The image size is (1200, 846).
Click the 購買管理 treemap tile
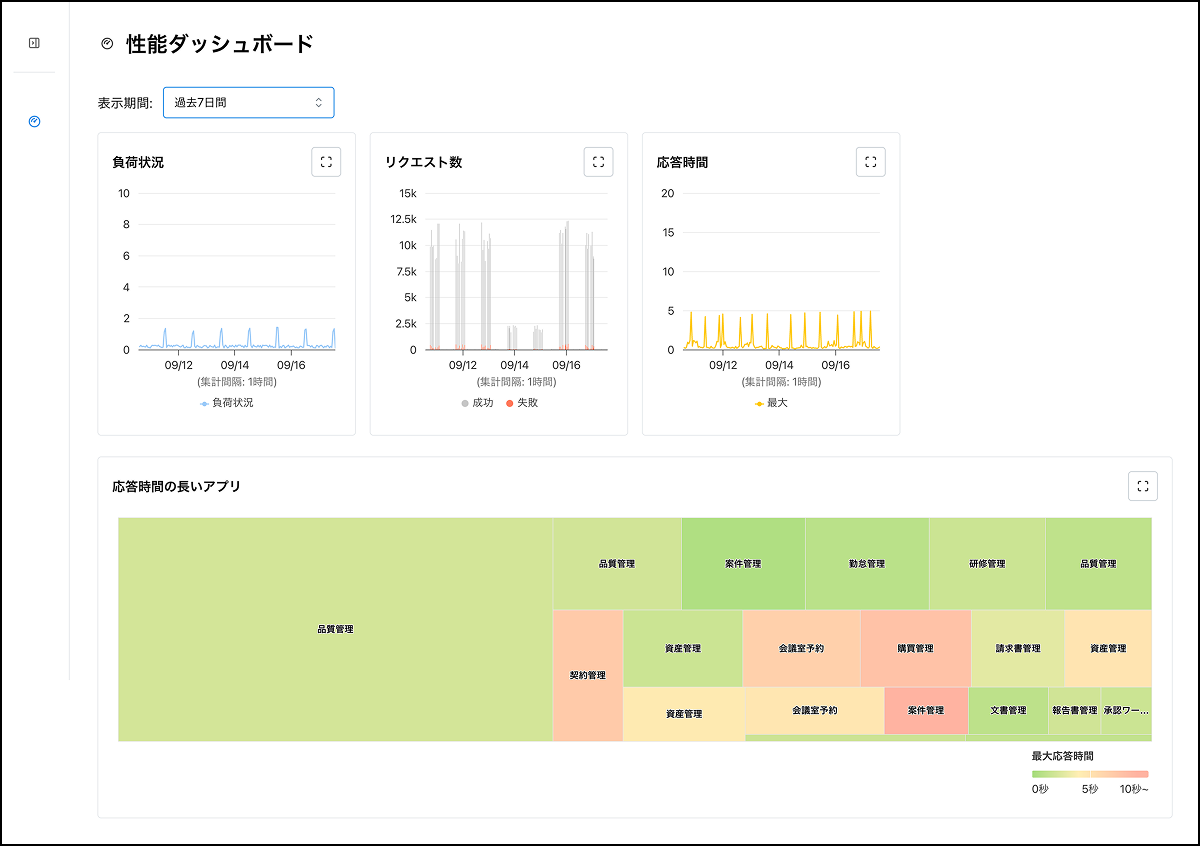coord(915,648)
